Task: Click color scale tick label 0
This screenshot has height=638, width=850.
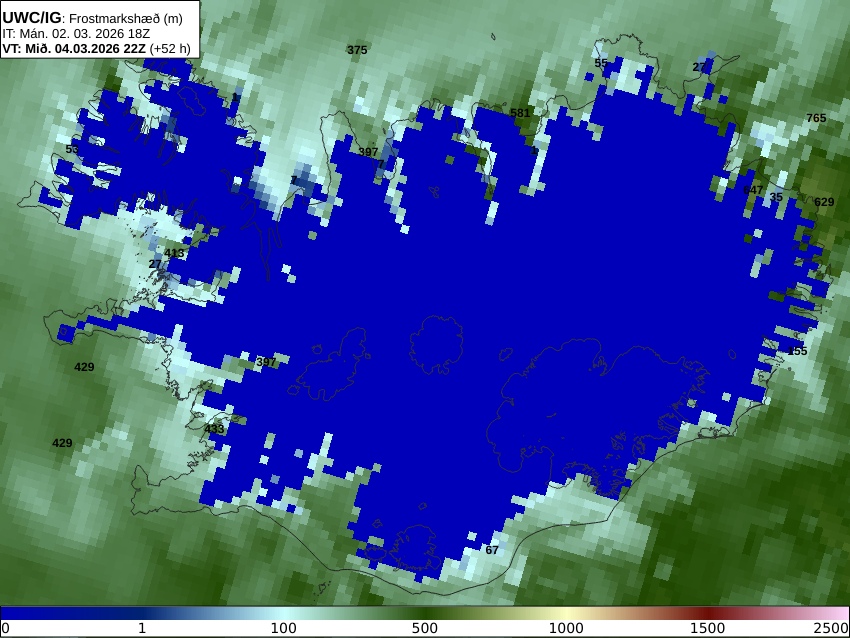Action: (x=5, y=628)
